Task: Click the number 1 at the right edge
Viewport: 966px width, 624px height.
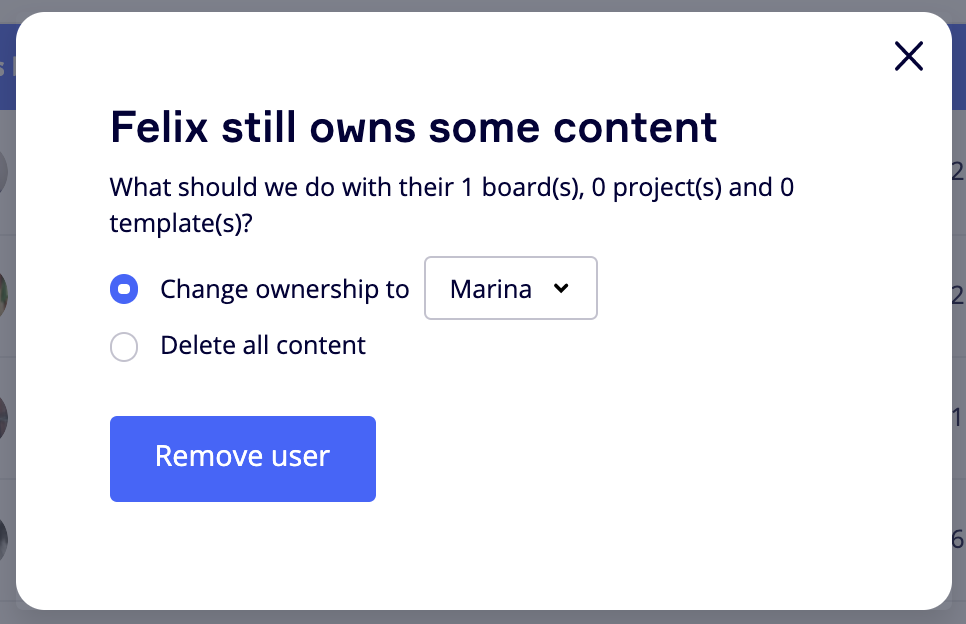Action: tap(958, 418)
